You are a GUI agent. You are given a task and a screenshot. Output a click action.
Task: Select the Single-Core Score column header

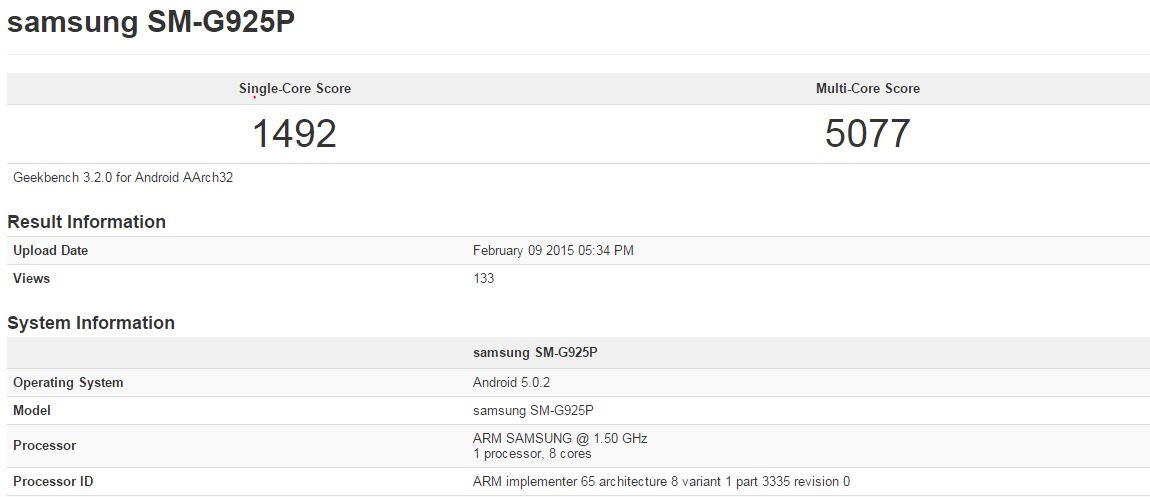coord(295,89)
